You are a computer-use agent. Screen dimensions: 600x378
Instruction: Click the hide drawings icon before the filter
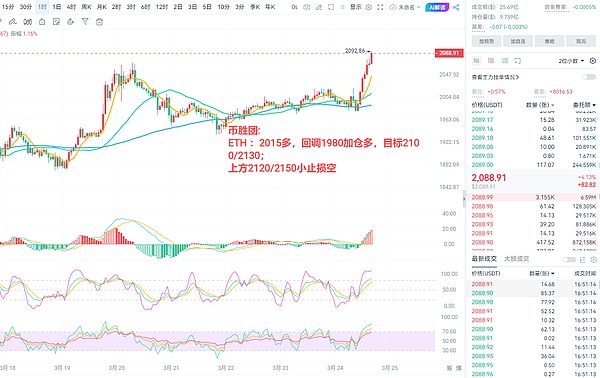[x=70, y=22]
